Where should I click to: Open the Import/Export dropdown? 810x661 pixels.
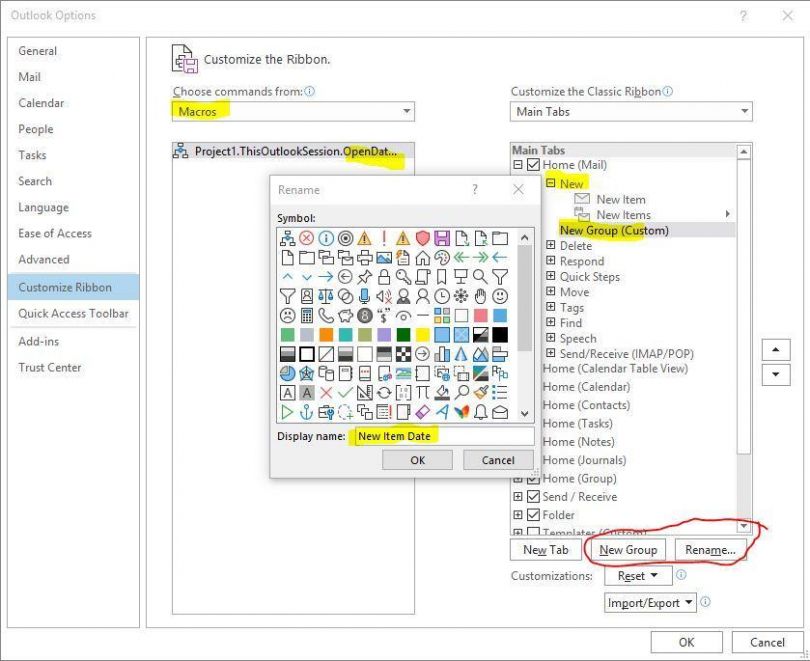tap(650, 603)
